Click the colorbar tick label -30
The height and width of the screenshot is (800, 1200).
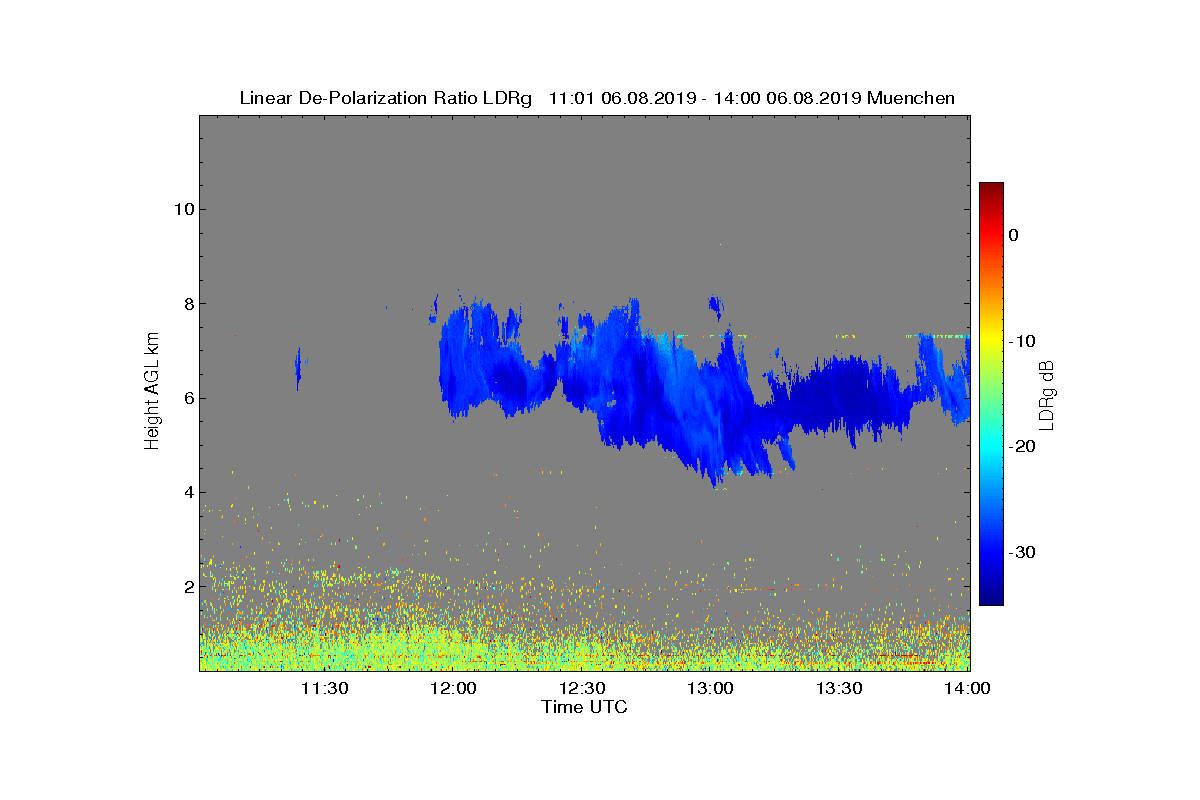click(x=1021, y=552)
